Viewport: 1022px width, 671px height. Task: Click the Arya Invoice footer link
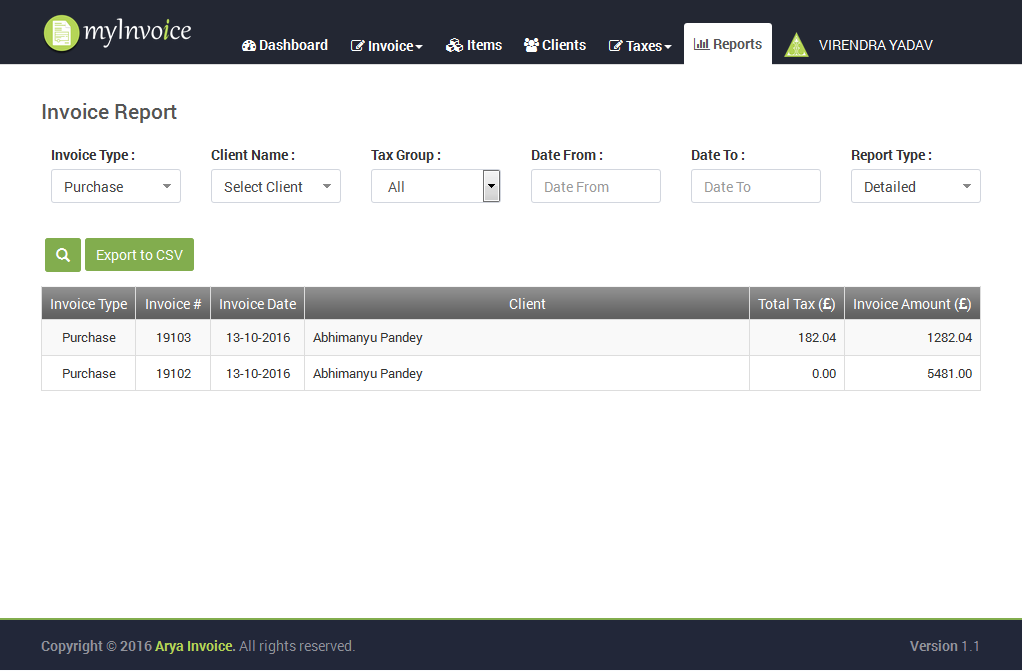pyautogui.click(x=195, y=646)
